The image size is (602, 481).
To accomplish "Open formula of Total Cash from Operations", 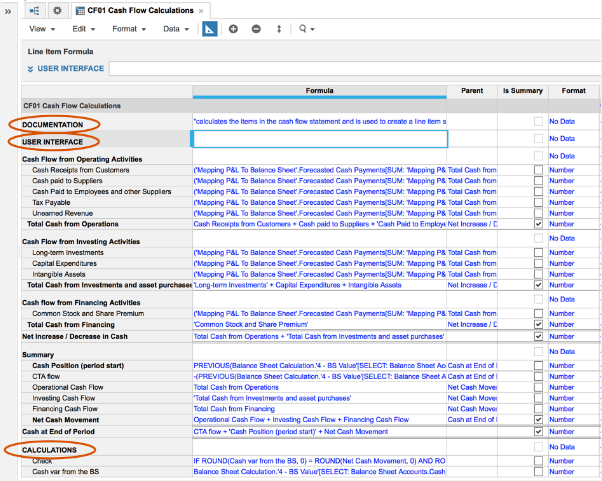I will (x=319, y=224).
